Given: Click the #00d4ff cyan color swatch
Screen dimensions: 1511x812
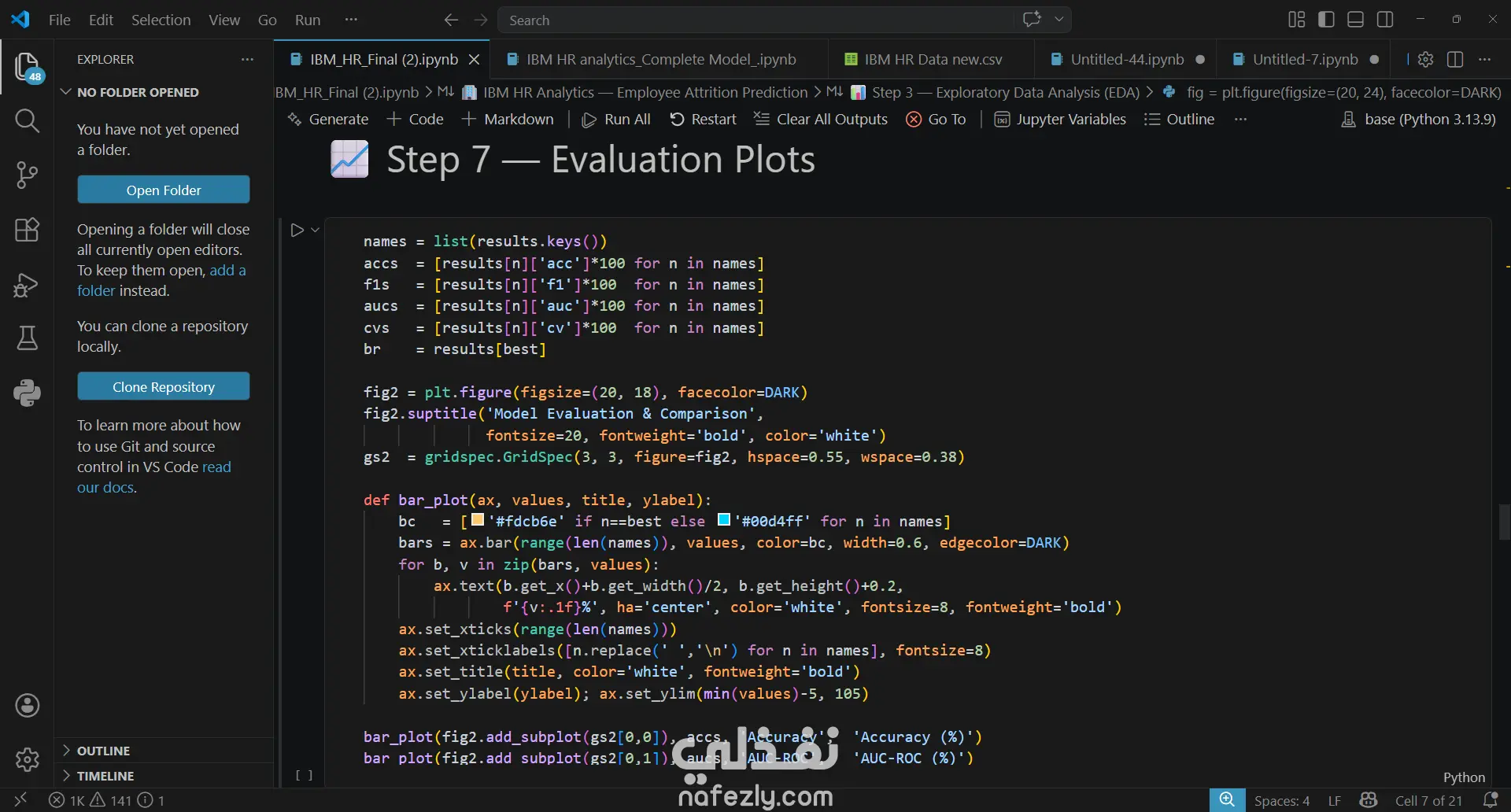Looking at the screenshot, I should pos(724,520).
